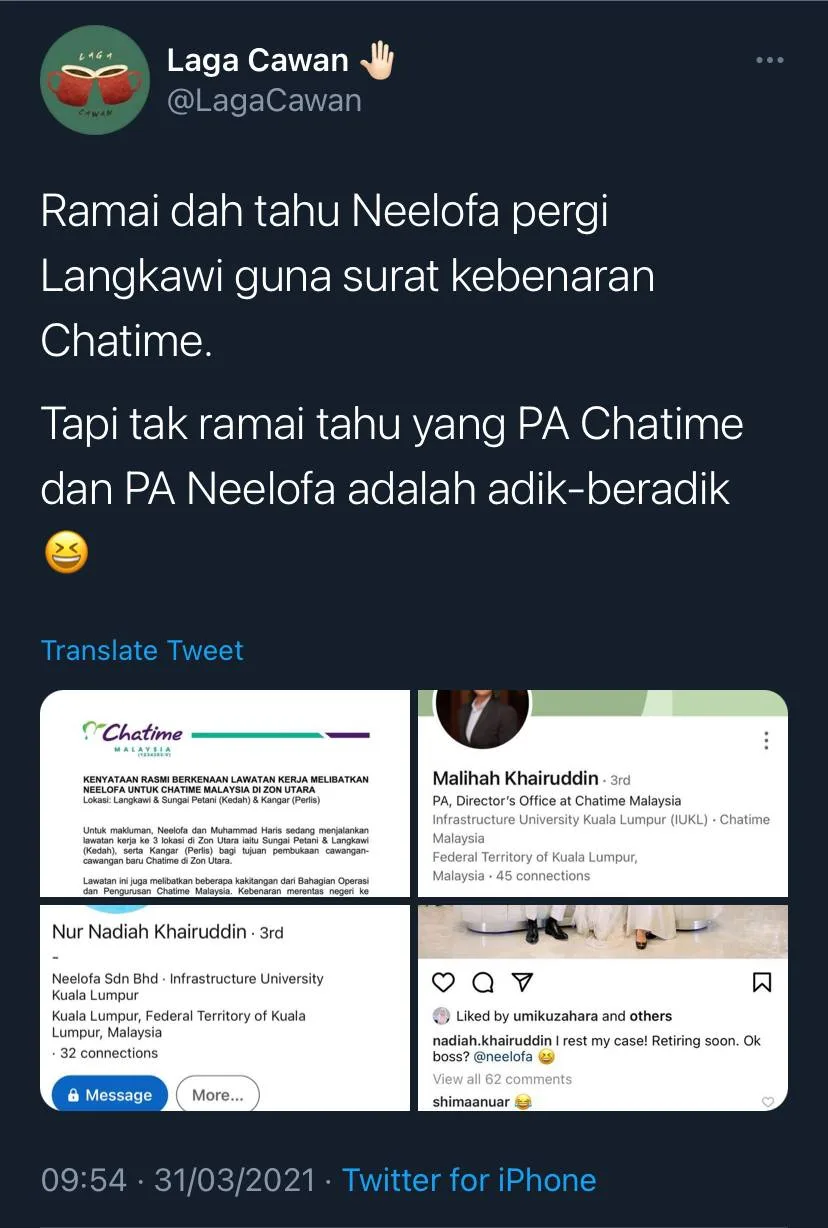
Task: Tap the tweet timestamp 09:54 · 31/03/2021
Action: click(x=178, y=1180)
